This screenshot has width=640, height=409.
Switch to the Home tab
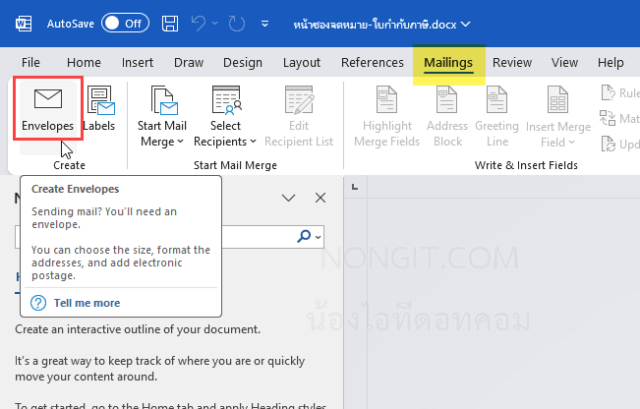click(x=84, y=62)
